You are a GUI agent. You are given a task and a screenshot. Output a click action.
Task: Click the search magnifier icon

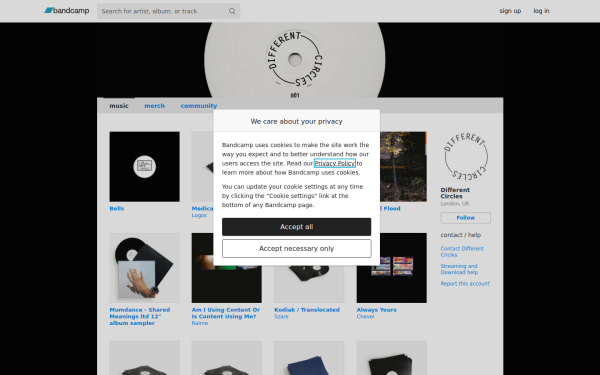pyautogui.click(x=232, y=11)
